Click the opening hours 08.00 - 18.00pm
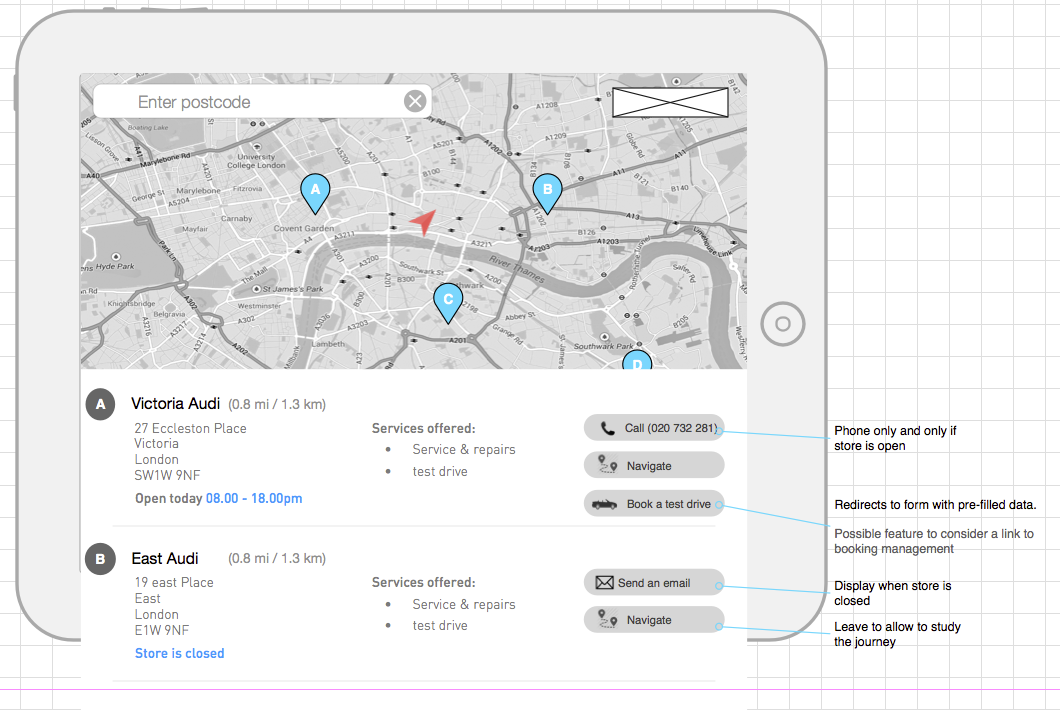The image size is (1060, 710). [x=254, y=498]
